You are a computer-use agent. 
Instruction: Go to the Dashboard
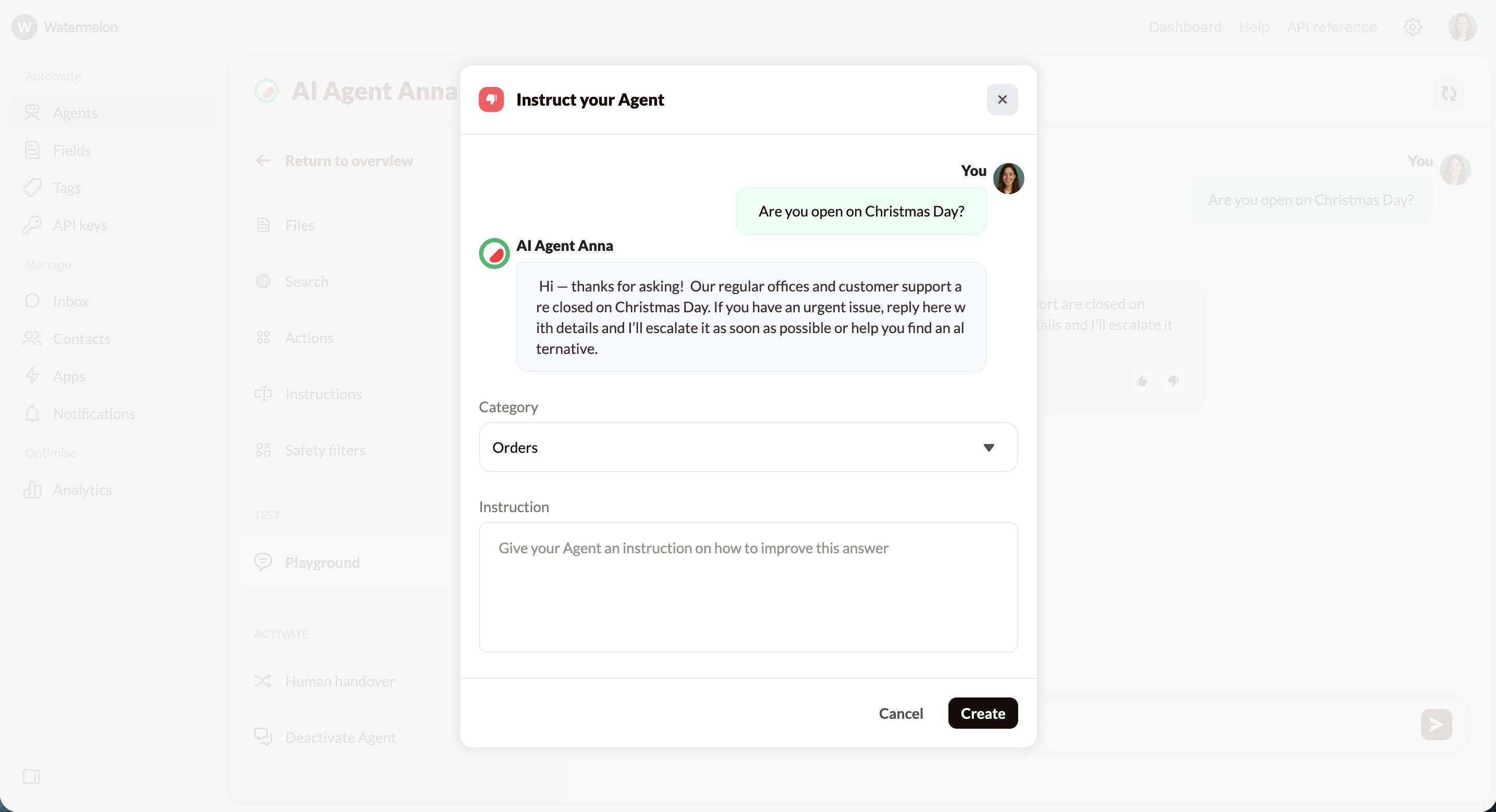1185,27
